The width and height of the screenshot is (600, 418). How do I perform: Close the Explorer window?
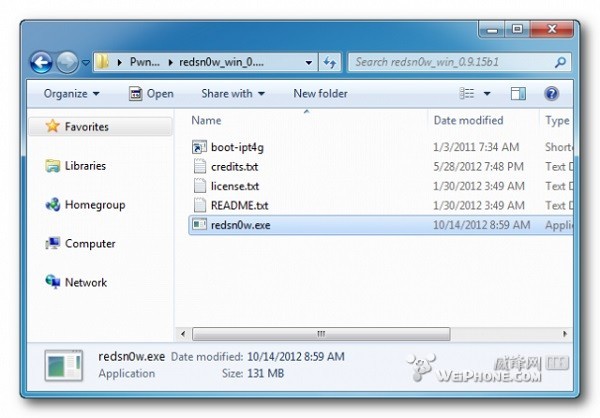(x=551, y=29)
